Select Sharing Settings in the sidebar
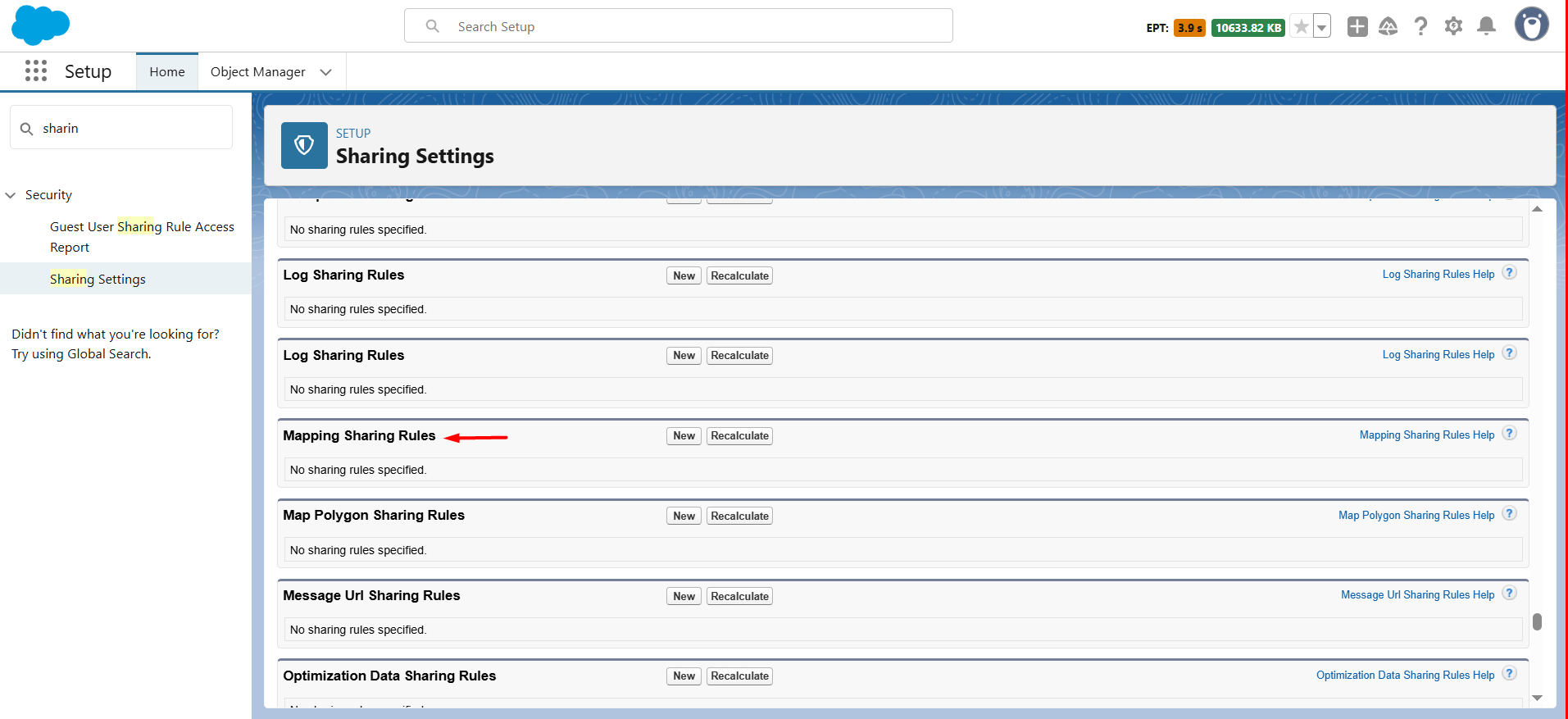The image size is (1568, 719). (98, 279)
